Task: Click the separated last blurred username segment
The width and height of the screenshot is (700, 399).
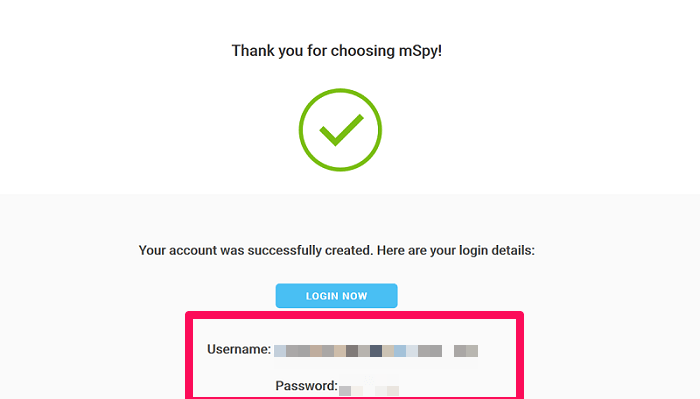Action: click(x=466, y=351)
